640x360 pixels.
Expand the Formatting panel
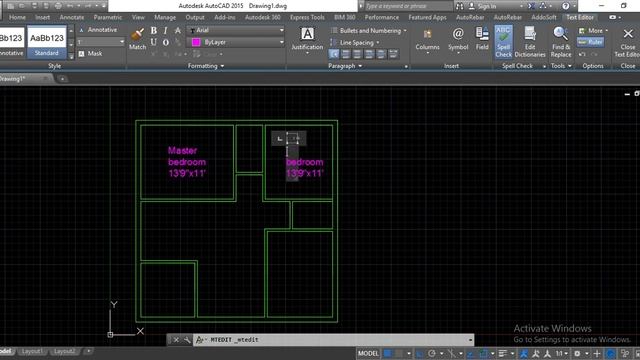point(206,66)
